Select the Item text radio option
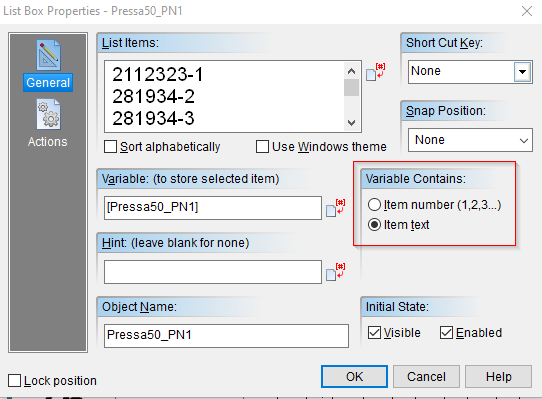The image size is (542, 399). click(x=374, y=225)
